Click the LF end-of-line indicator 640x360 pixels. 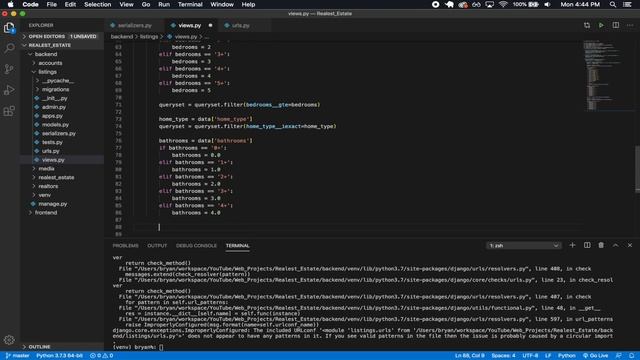pos(548,356)
